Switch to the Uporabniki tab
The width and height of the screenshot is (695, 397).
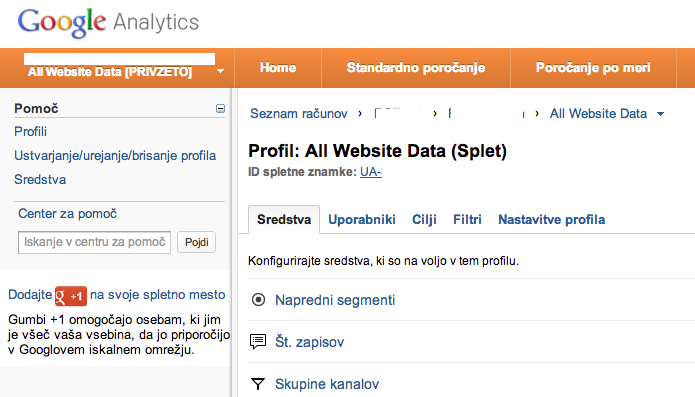point(362,219)
